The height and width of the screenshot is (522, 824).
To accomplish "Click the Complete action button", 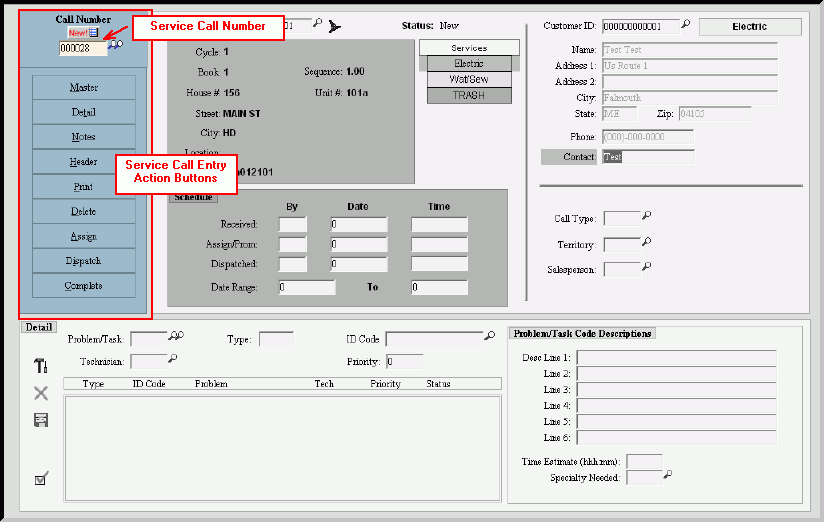I will pos(84,286).
